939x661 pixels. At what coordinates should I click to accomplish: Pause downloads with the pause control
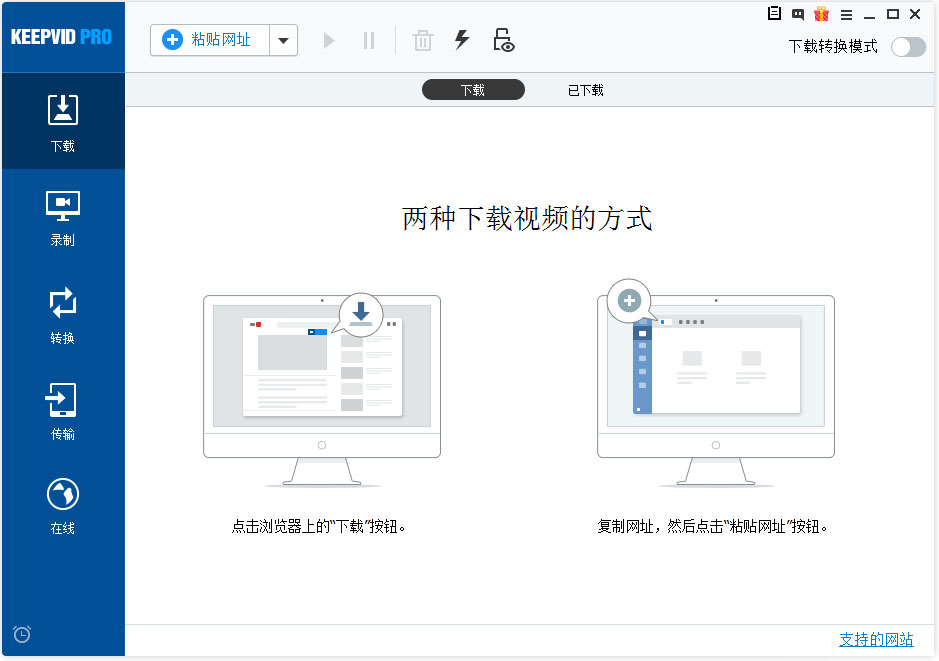click(x=368, y=41)
